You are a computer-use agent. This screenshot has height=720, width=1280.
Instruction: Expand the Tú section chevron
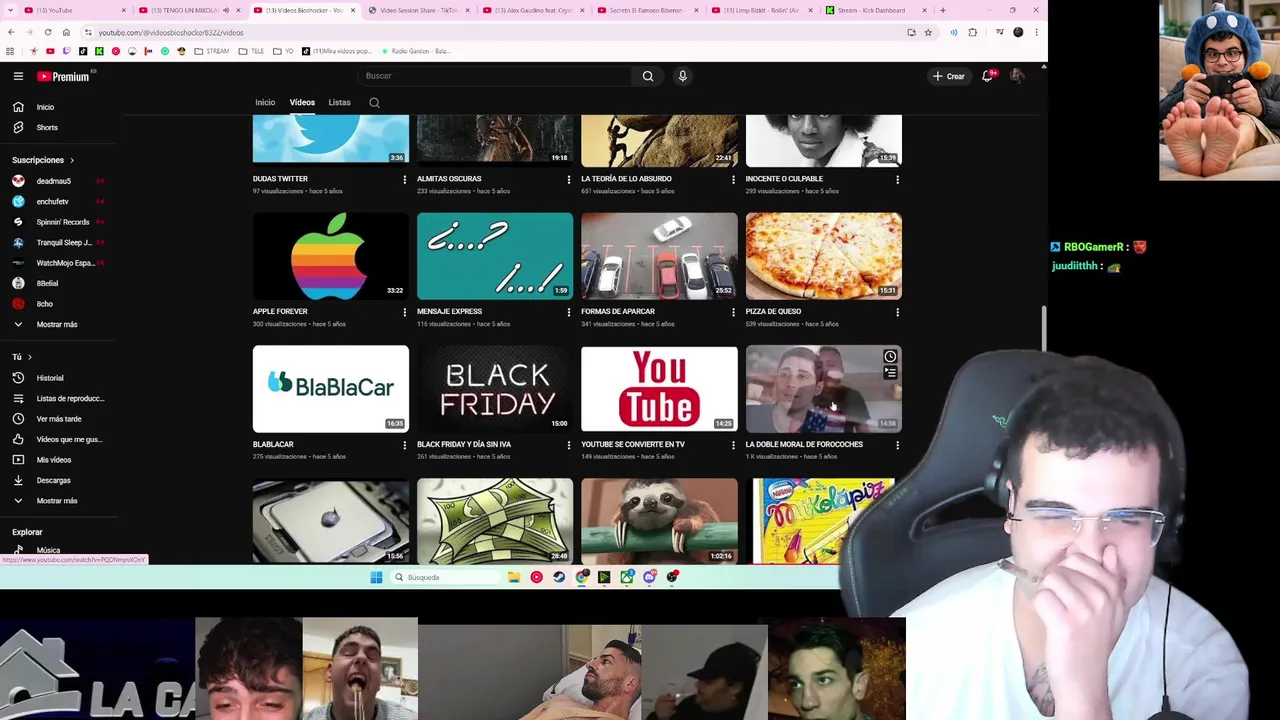[x=29, y=357]
